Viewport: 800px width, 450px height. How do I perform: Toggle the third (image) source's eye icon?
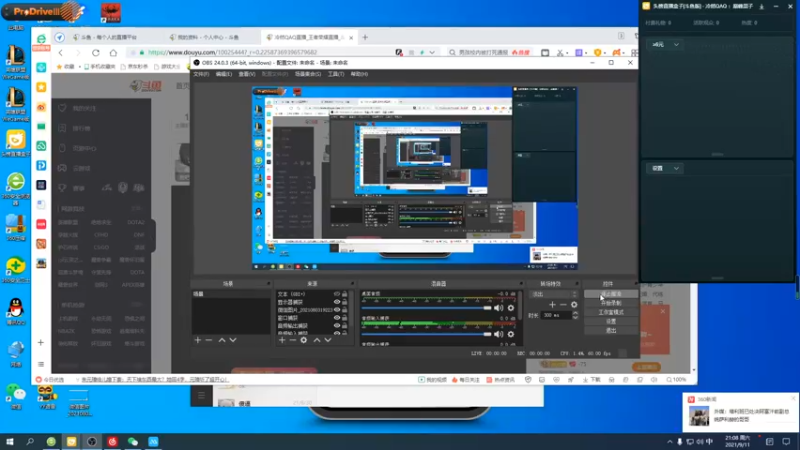(x=337, y=310)
